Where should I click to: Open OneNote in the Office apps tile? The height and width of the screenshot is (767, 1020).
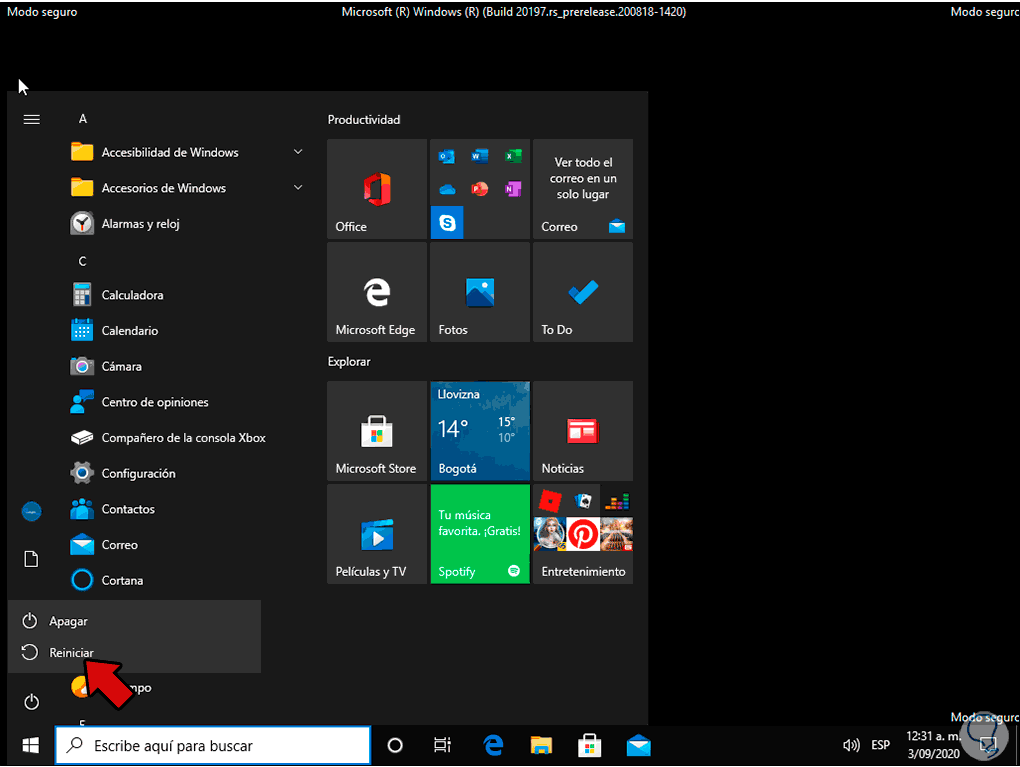click(x=513, y=189)
